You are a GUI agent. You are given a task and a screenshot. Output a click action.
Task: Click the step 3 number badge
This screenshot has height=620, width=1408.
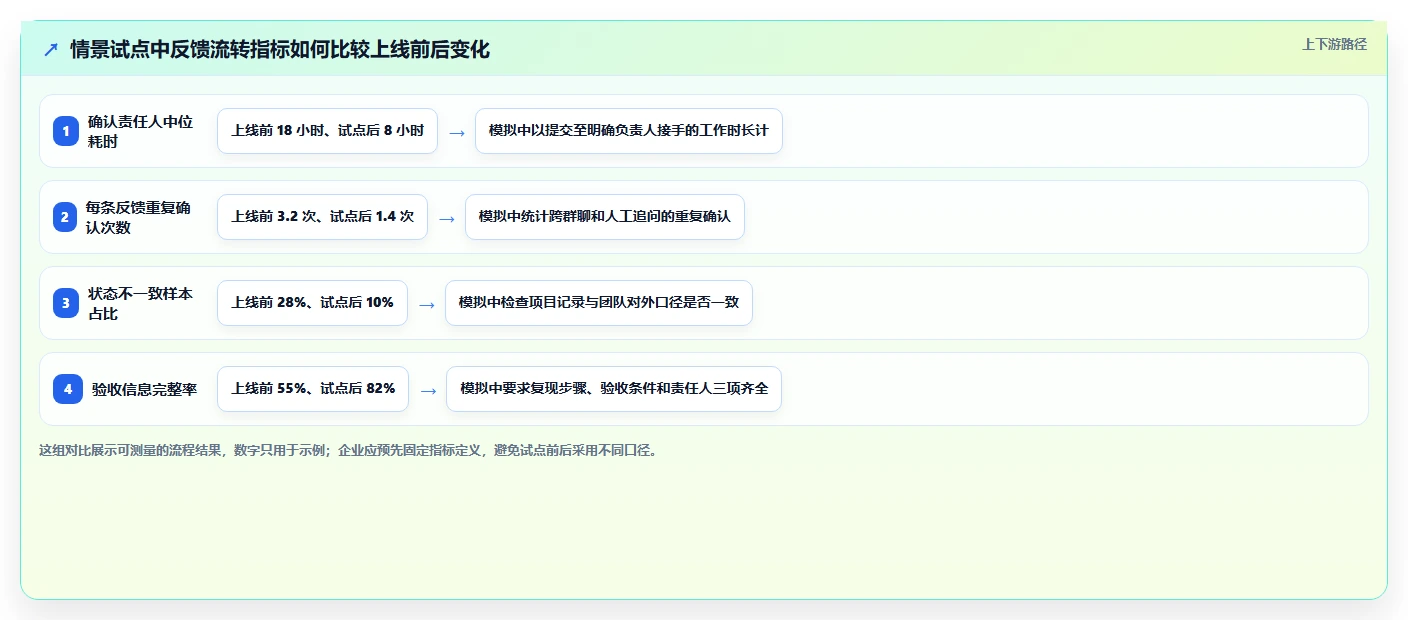pyautogui.click(x=66, y=303)
